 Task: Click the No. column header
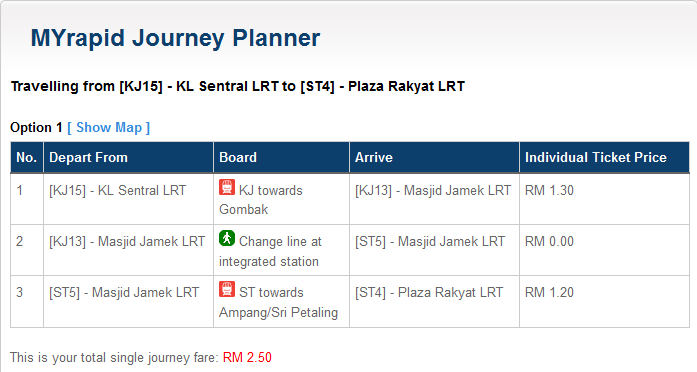pos(27,157)
